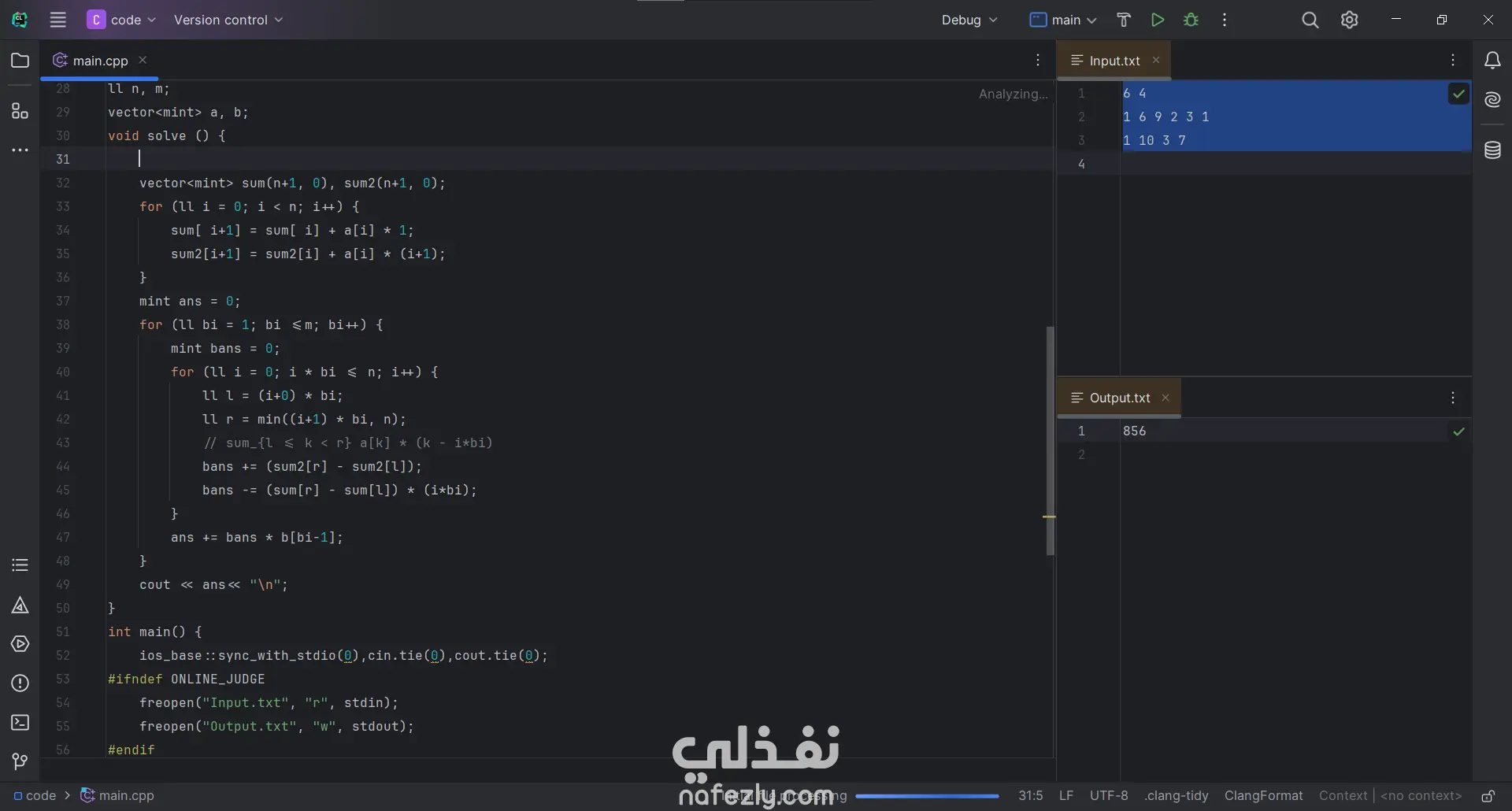Click the '1 10 3 7' line in Input.txt
This screenshot has height=811, width=1512.
pyautogui.click(x=1154, y=140)
